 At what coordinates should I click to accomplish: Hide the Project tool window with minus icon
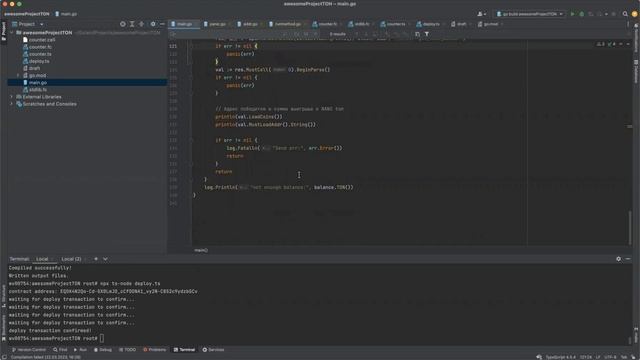click(162, 24)
